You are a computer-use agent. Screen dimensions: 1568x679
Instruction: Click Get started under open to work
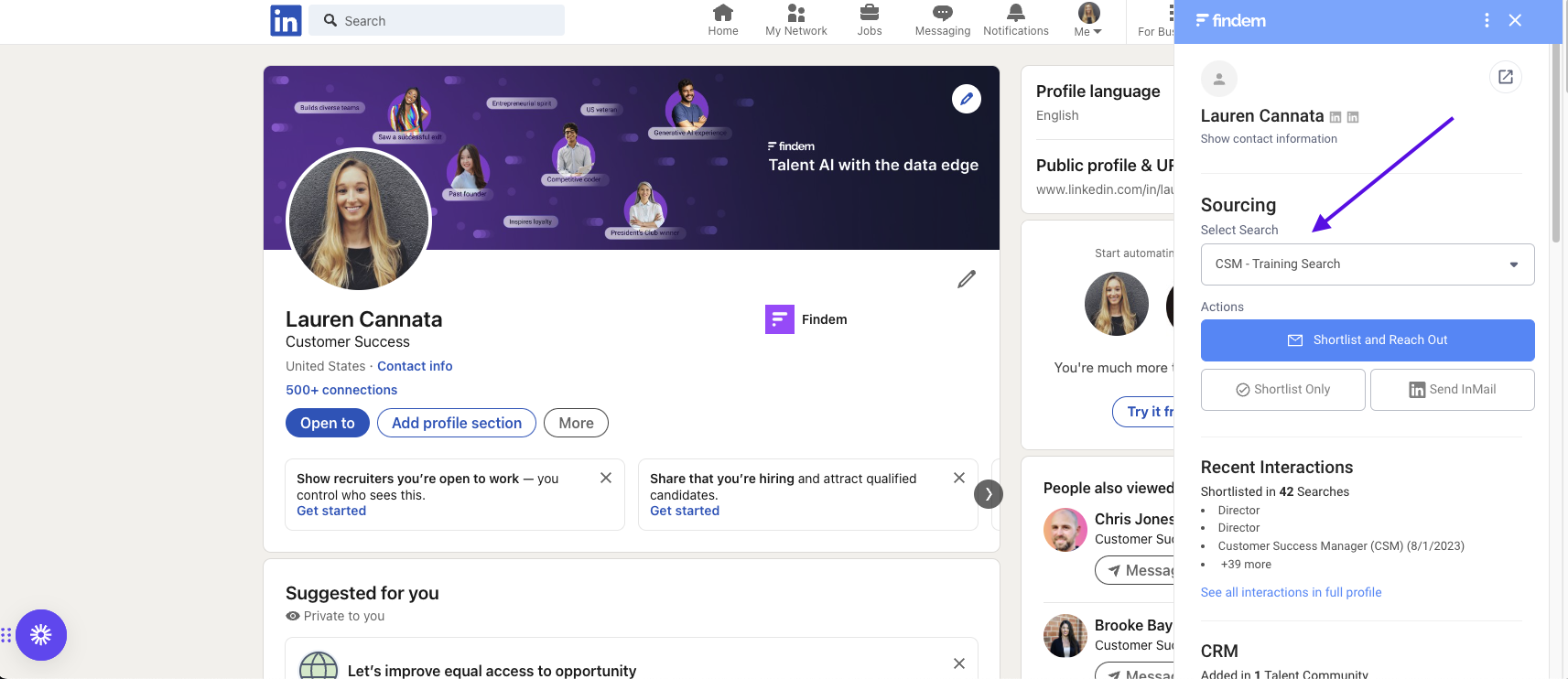331,511
